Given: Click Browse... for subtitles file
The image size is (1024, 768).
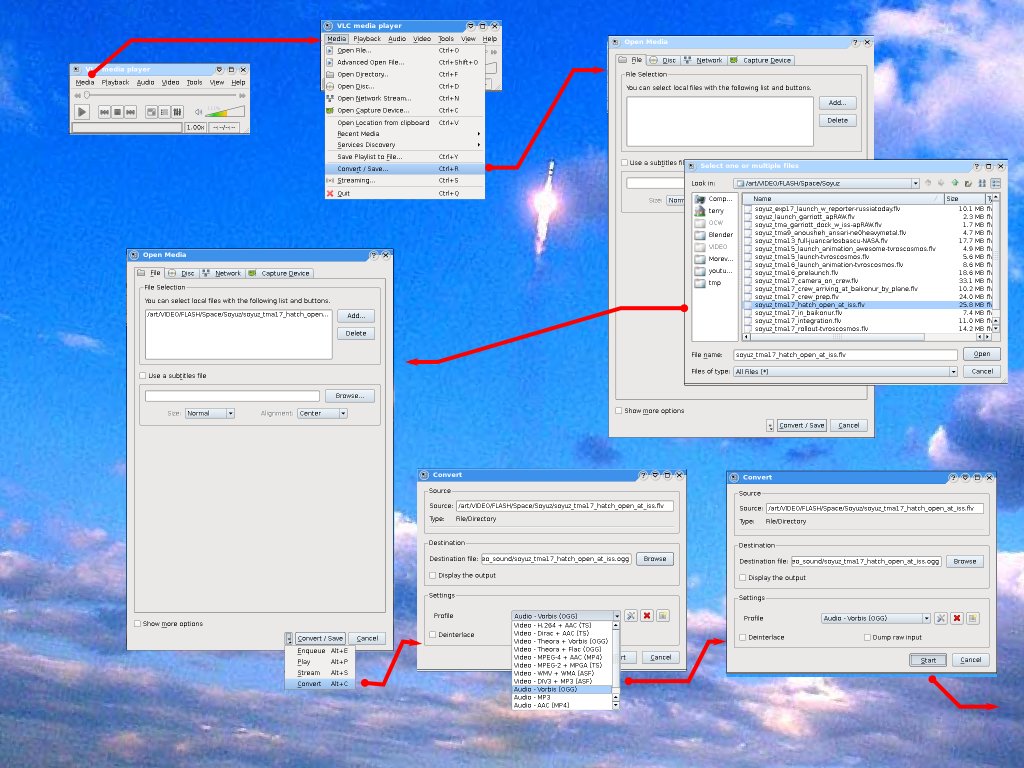Looking at the screenshot, I should click(349, 396).
